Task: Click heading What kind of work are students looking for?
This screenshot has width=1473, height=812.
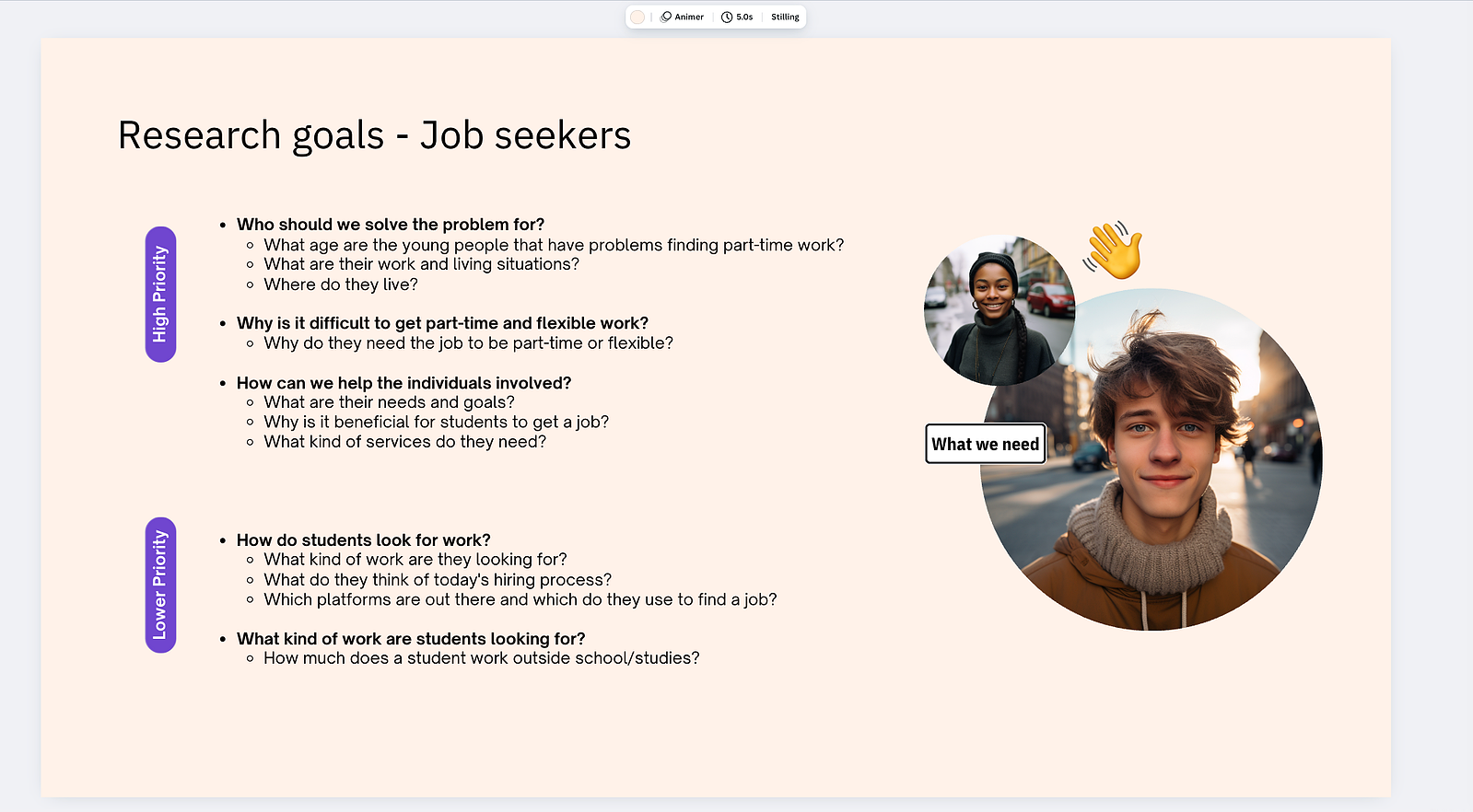Action: point(411,639)
